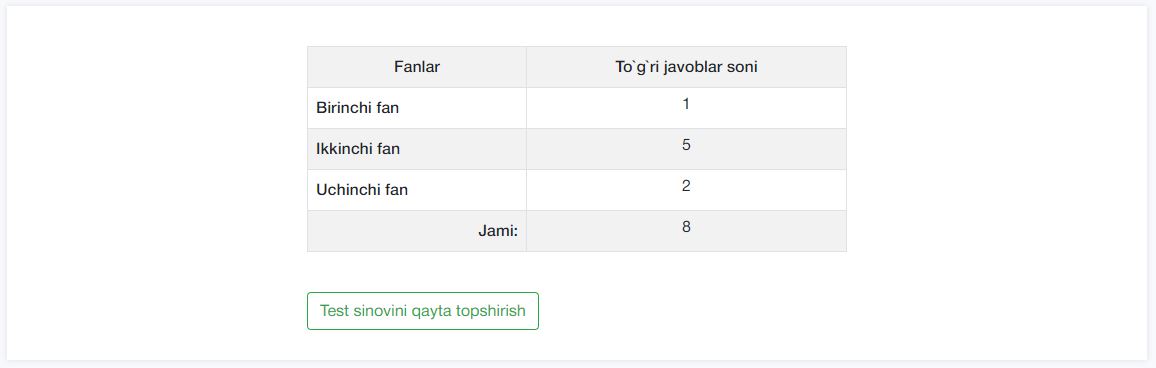Screen dimensions: 1156x368
Task: Click the total score value 8
Action: [x=686, y=226]
